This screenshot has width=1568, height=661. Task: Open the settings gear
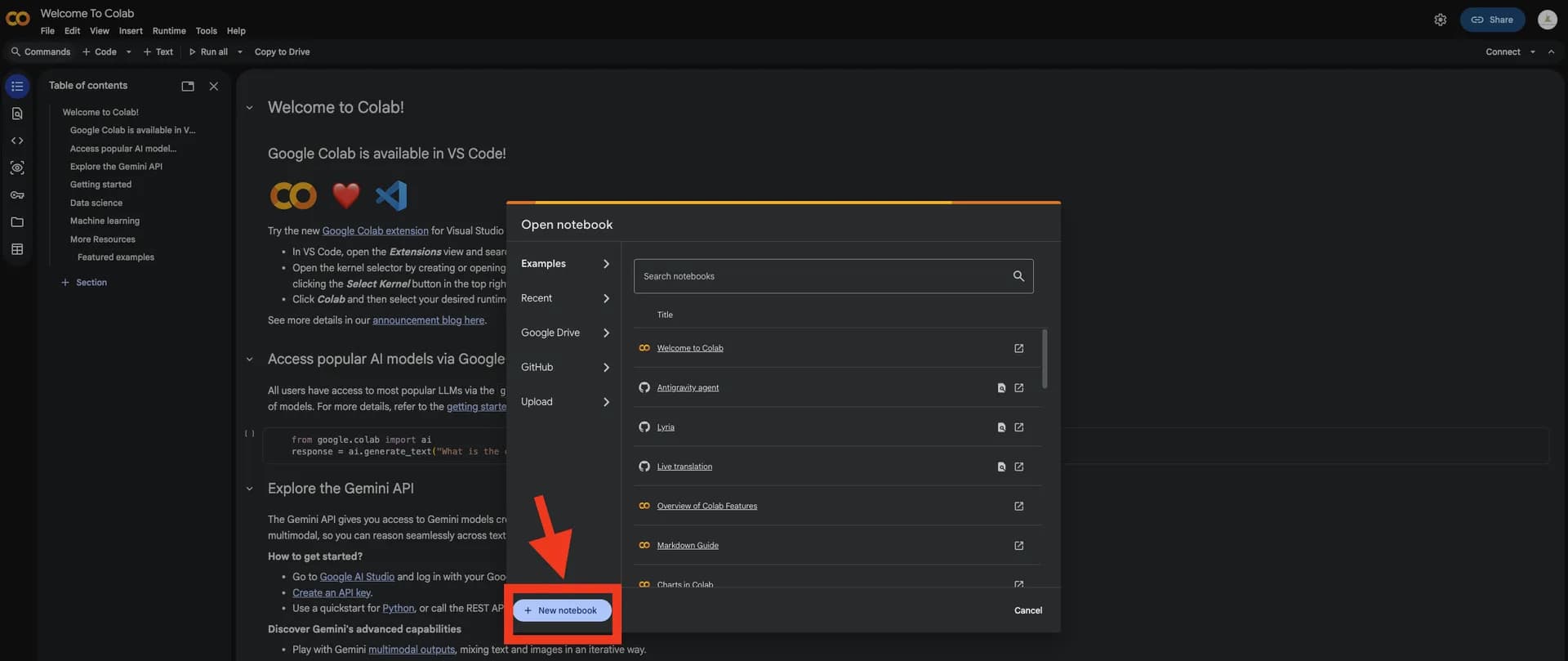(1440, 20)
